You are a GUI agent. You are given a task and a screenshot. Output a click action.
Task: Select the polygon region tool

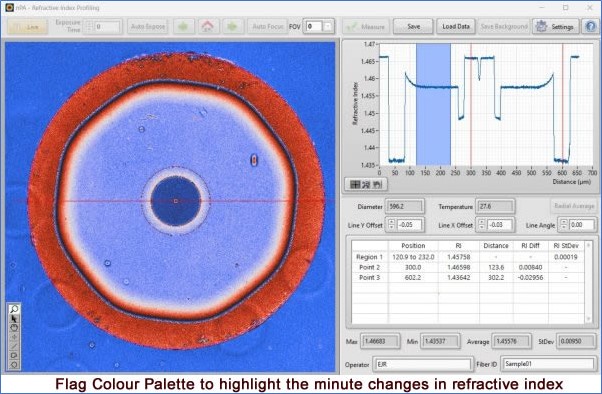[x=14, y=364]
